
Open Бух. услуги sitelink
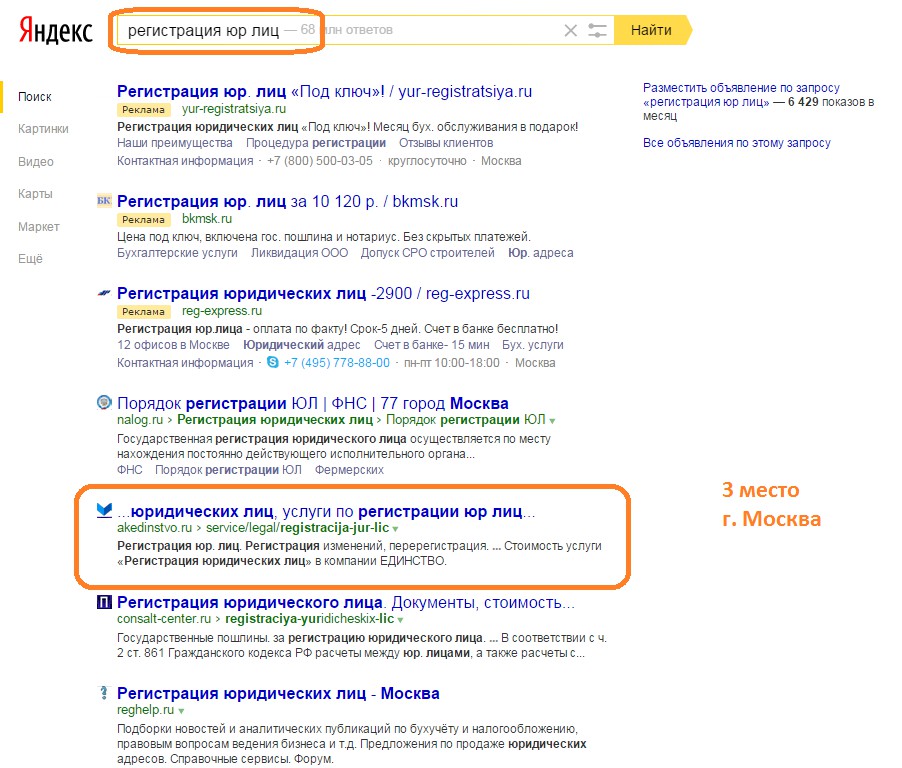pos(533,345)
